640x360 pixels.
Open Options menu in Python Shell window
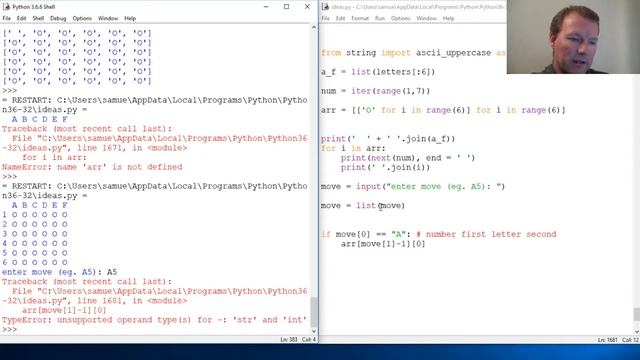[x=82, y=18]
